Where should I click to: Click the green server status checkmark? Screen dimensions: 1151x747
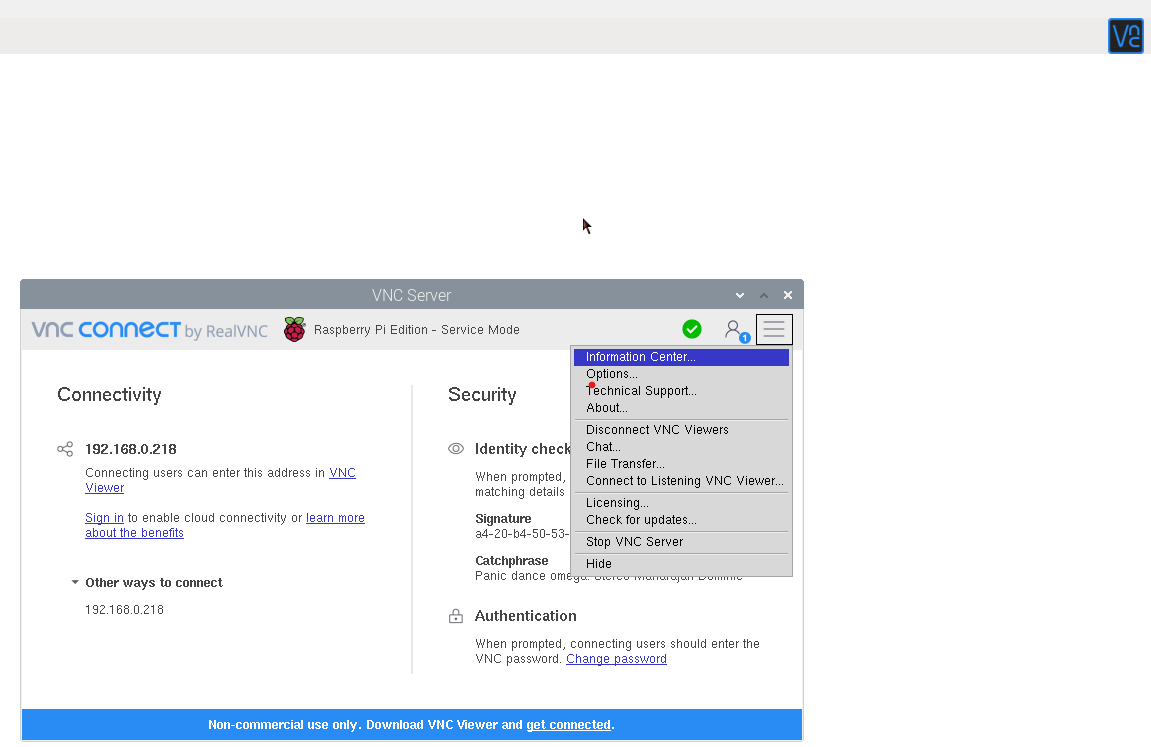coord(692,328)
